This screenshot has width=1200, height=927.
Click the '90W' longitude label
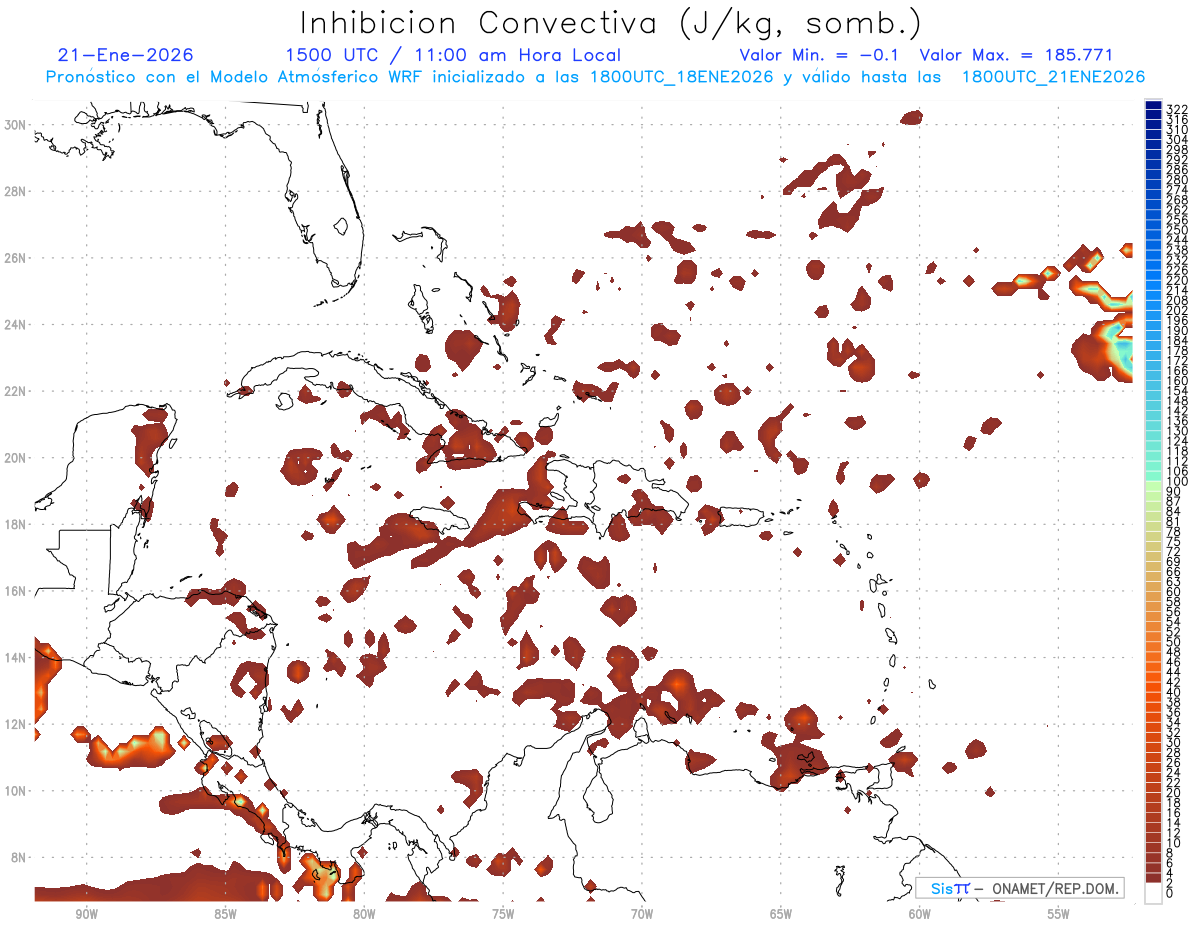pyautogui.click(x=87, y=914)
